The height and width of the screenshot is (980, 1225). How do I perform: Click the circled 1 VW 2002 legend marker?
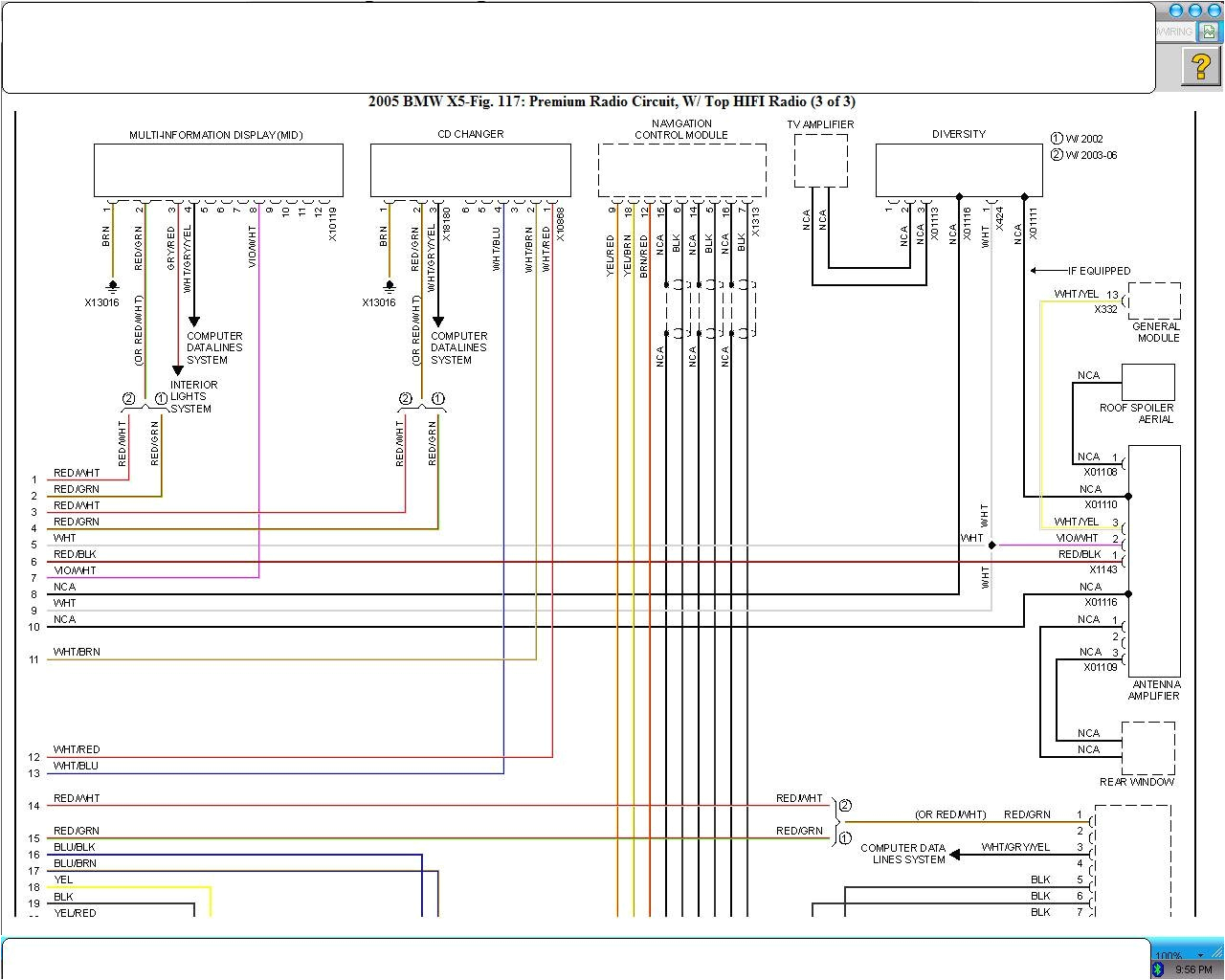(x=1057, y=138)
